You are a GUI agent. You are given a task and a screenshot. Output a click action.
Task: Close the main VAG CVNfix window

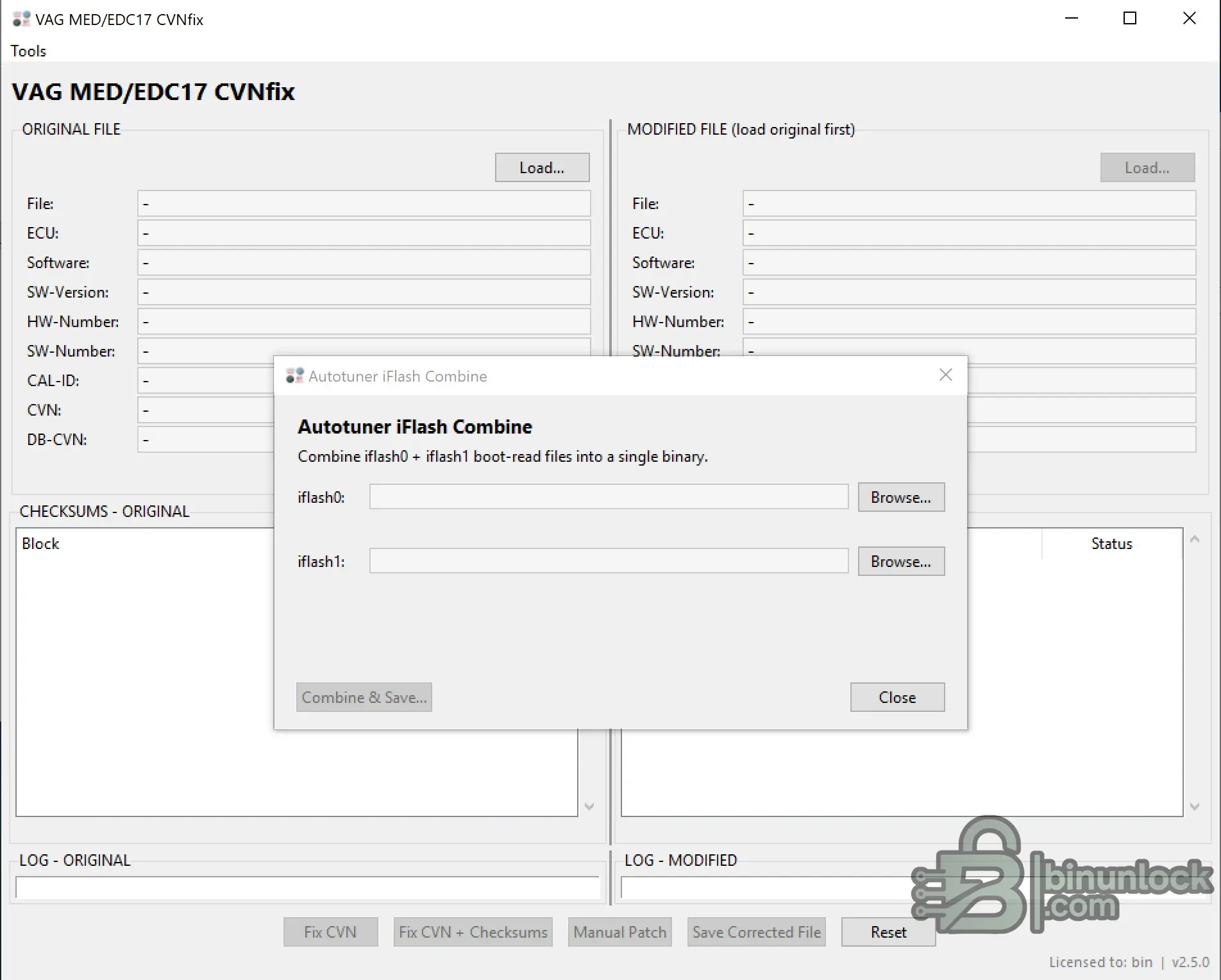1189,19
